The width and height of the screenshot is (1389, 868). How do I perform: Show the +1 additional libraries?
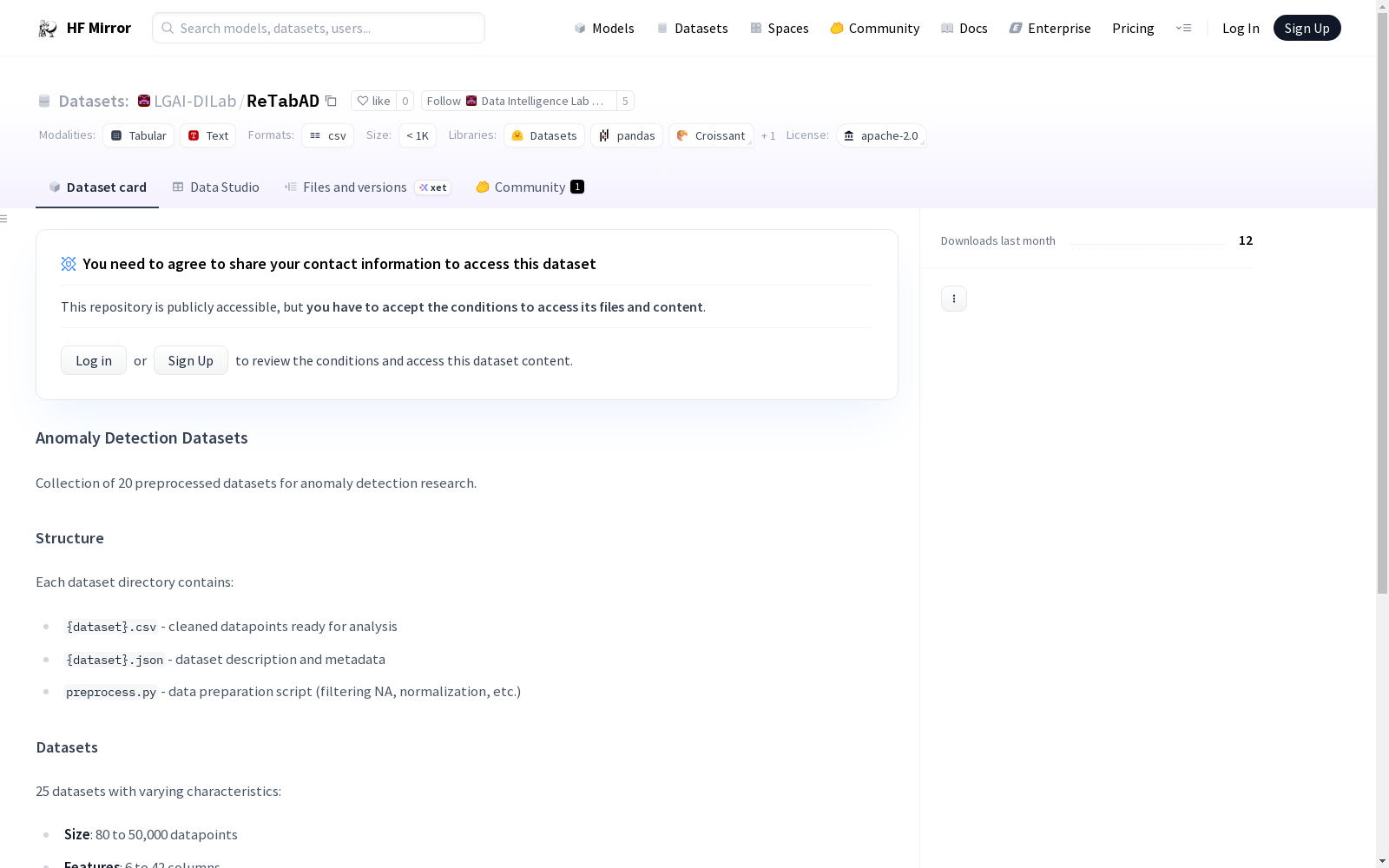(x=768, y=135)
